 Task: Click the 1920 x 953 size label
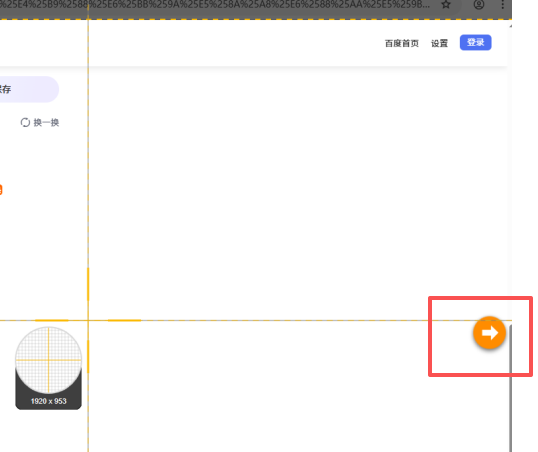(x=48, y=401)
